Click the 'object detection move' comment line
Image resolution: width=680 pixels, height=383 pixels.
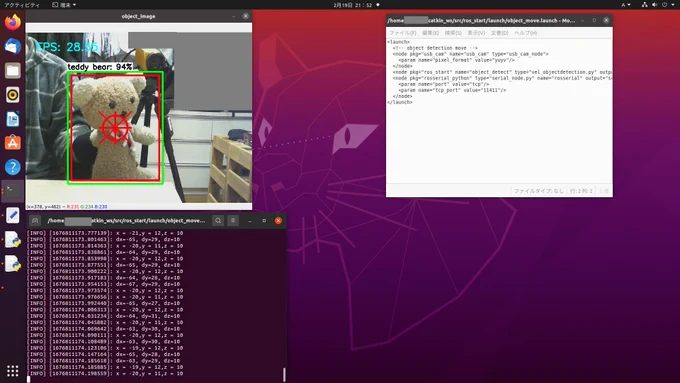[x=435, y=48]
